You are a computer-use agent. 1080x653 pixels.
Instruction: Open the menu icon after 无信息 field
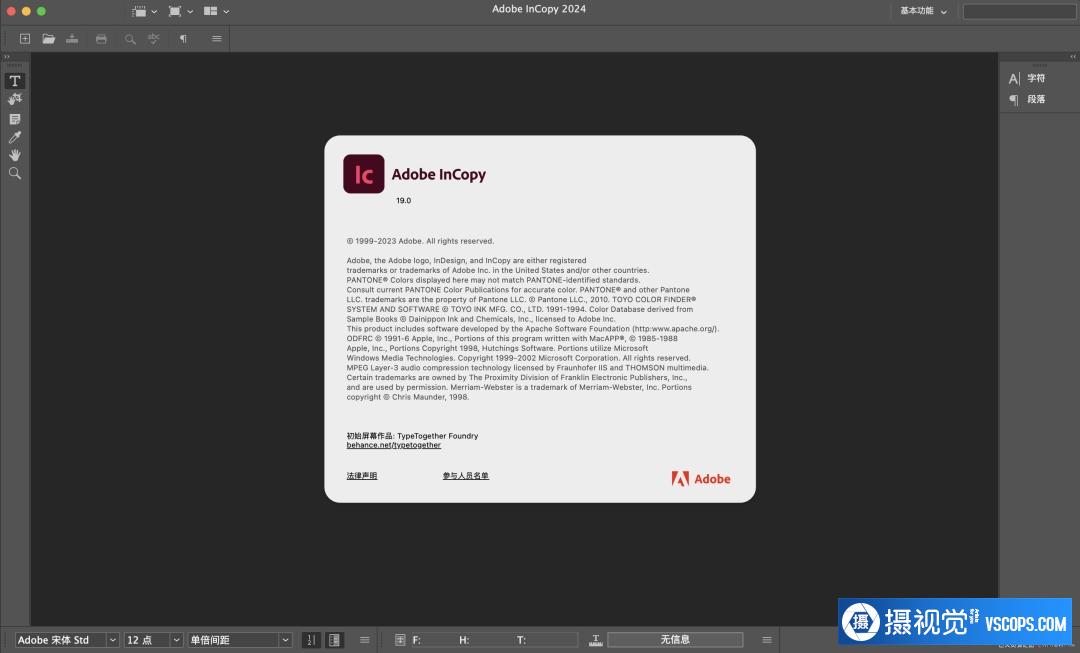coord(767,640)
